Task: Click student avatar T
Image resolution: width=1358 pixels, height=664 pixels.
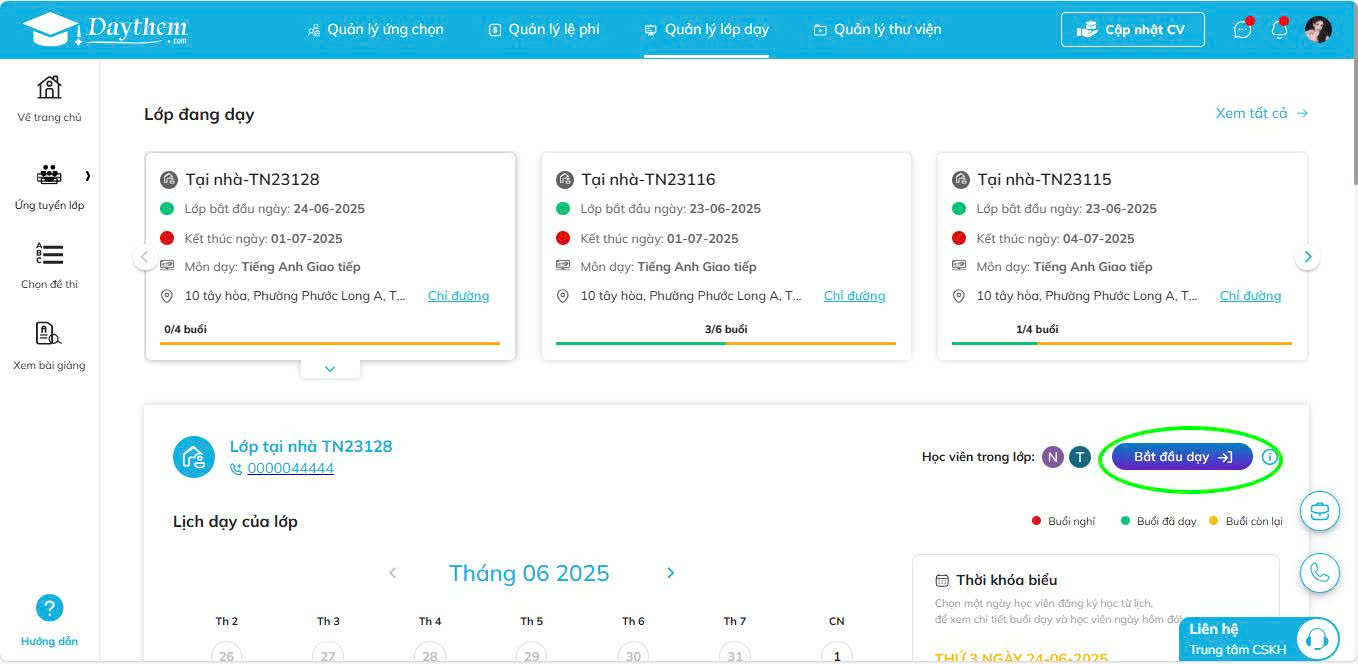Action: pyautogui.click(x=1079, y=457)
